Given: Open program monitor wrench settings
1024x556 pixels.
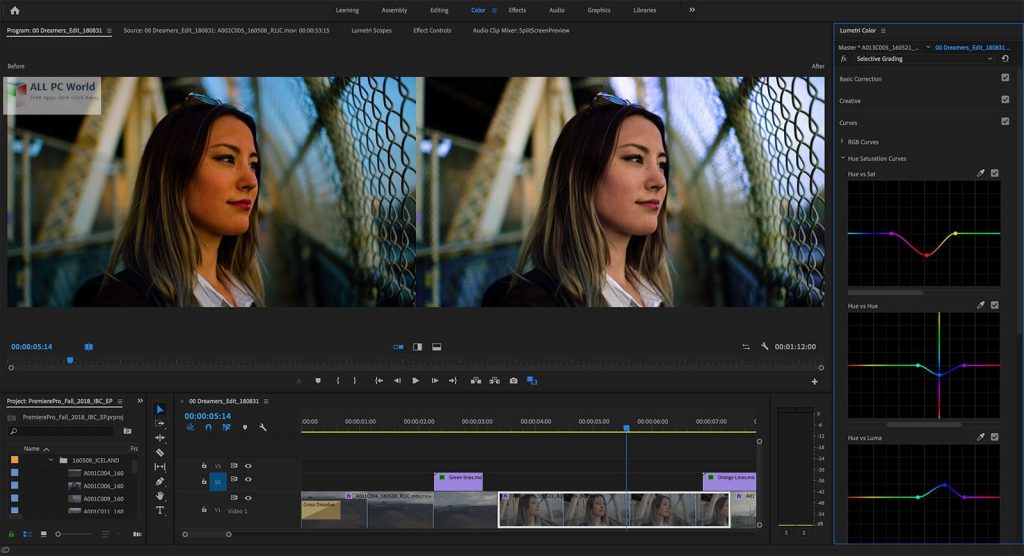Looking at the screenshot, I should (764, 347).
